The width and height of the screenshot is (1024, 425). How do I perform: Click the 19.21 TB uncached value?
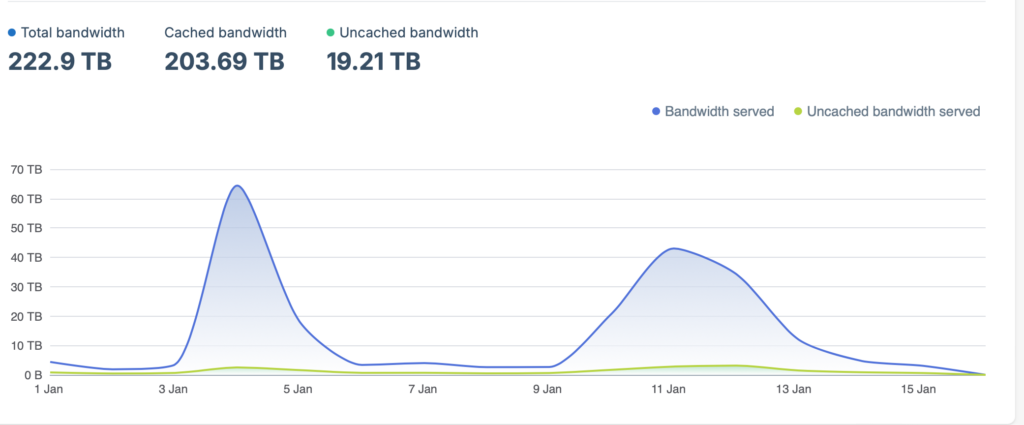[373, 61]
